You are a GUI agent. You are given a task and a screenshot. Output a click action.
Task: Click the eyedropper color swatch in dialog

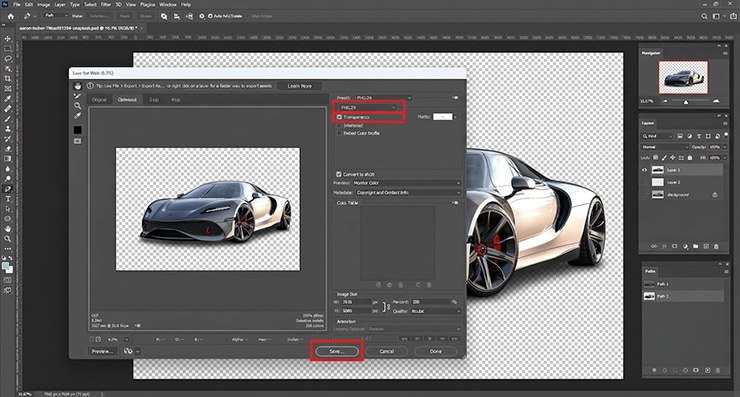77,130
